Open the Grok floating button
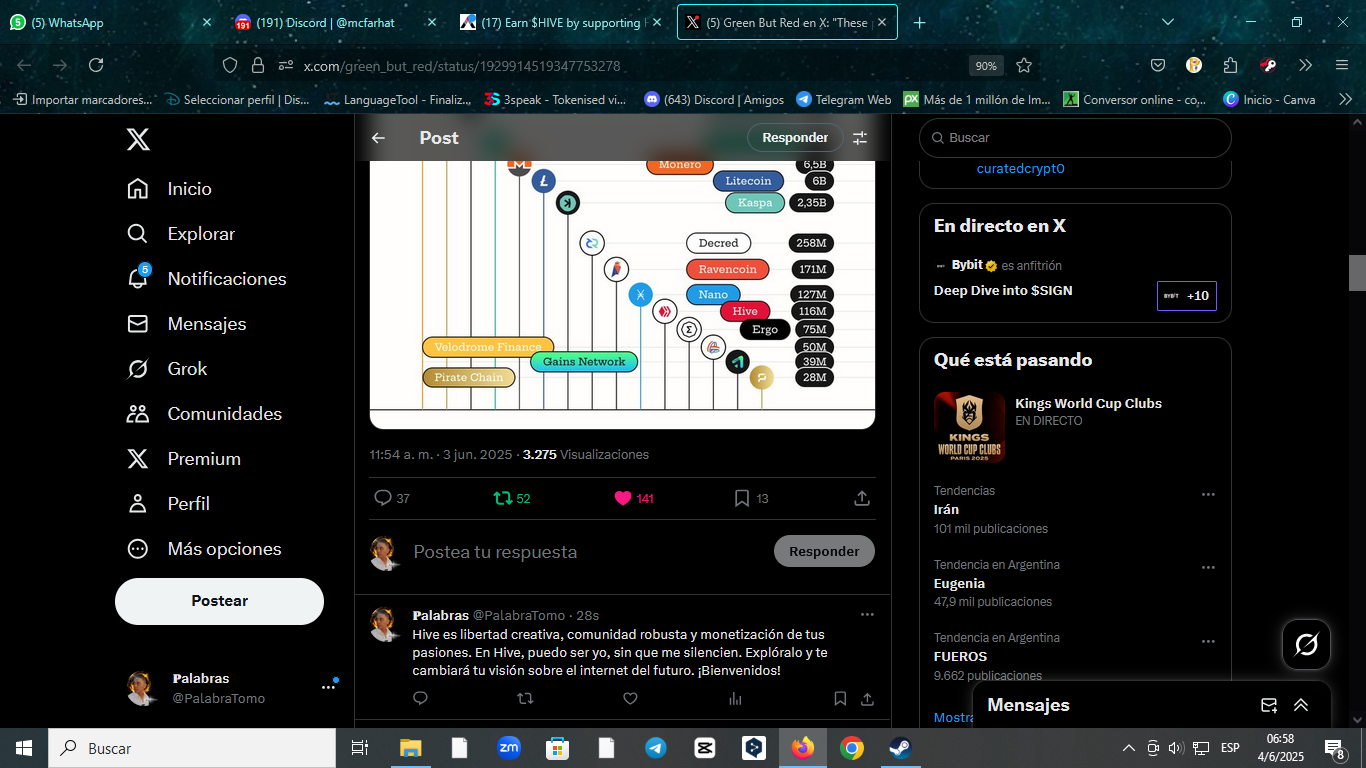 click(1306, 645)
